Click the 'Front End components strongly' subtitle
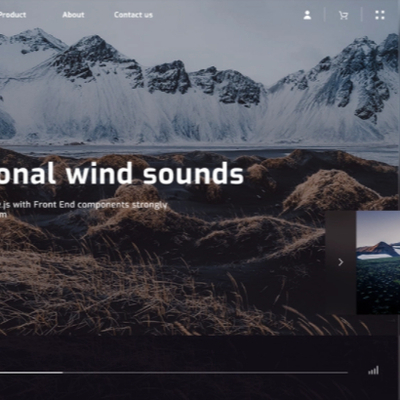The width and height of the screenshot is (400, 400). pyautogui.click(x=101, y=205)
